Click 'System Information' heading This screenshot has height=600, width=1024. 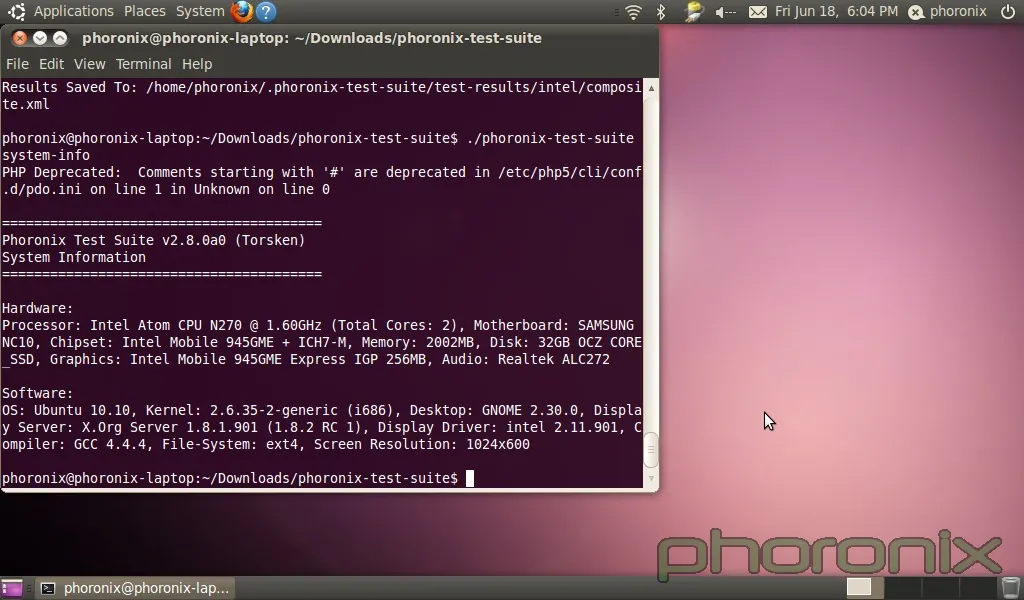[x=74, y=257]
